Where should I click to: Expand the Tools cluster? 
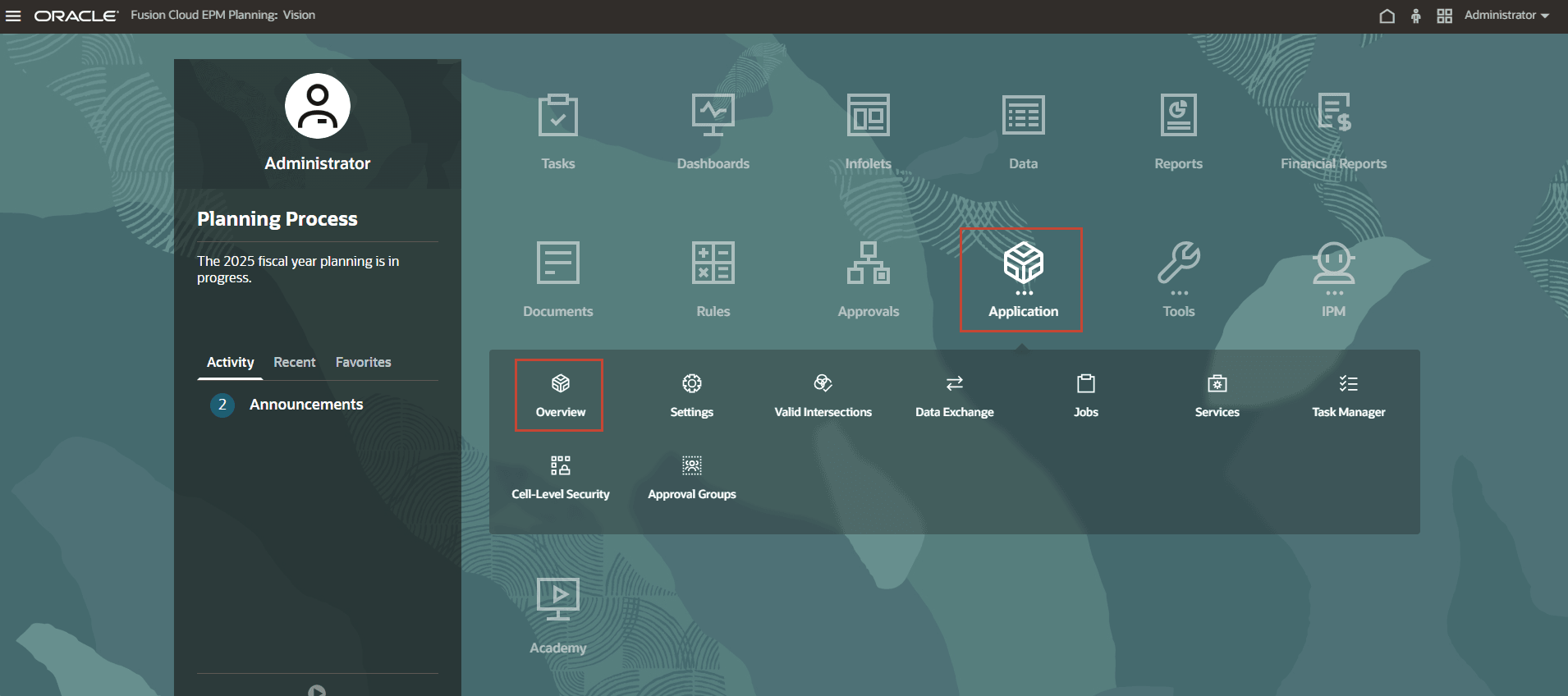(1179, 279)
